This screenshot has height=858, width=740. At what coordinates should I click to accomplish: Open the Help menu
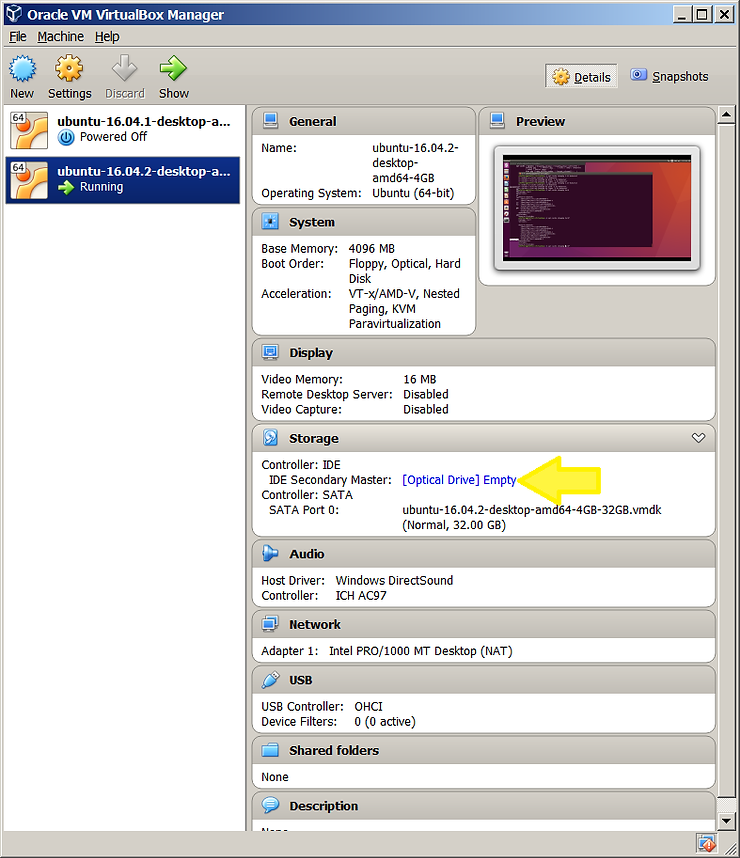tap(107, 37)
